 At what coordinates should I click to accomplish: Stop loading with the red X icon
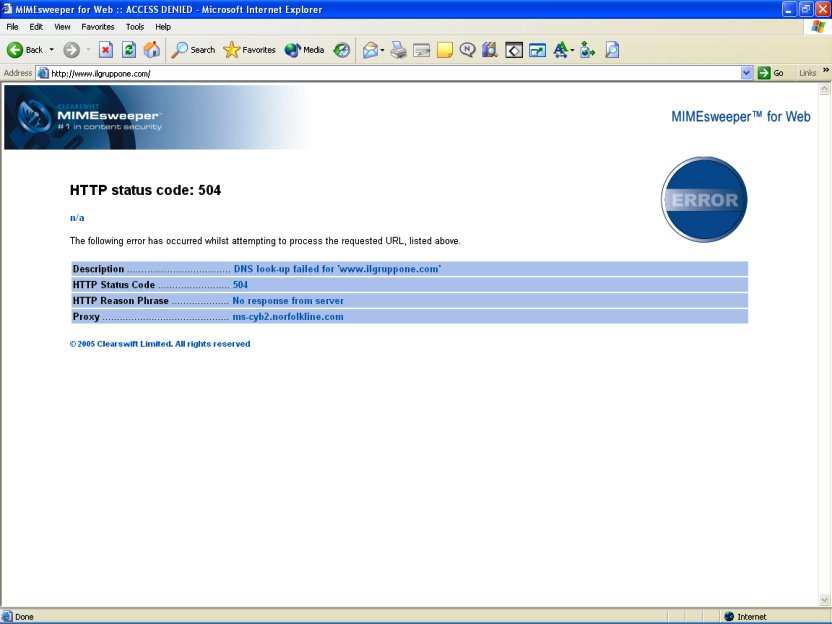coord(106,50)
